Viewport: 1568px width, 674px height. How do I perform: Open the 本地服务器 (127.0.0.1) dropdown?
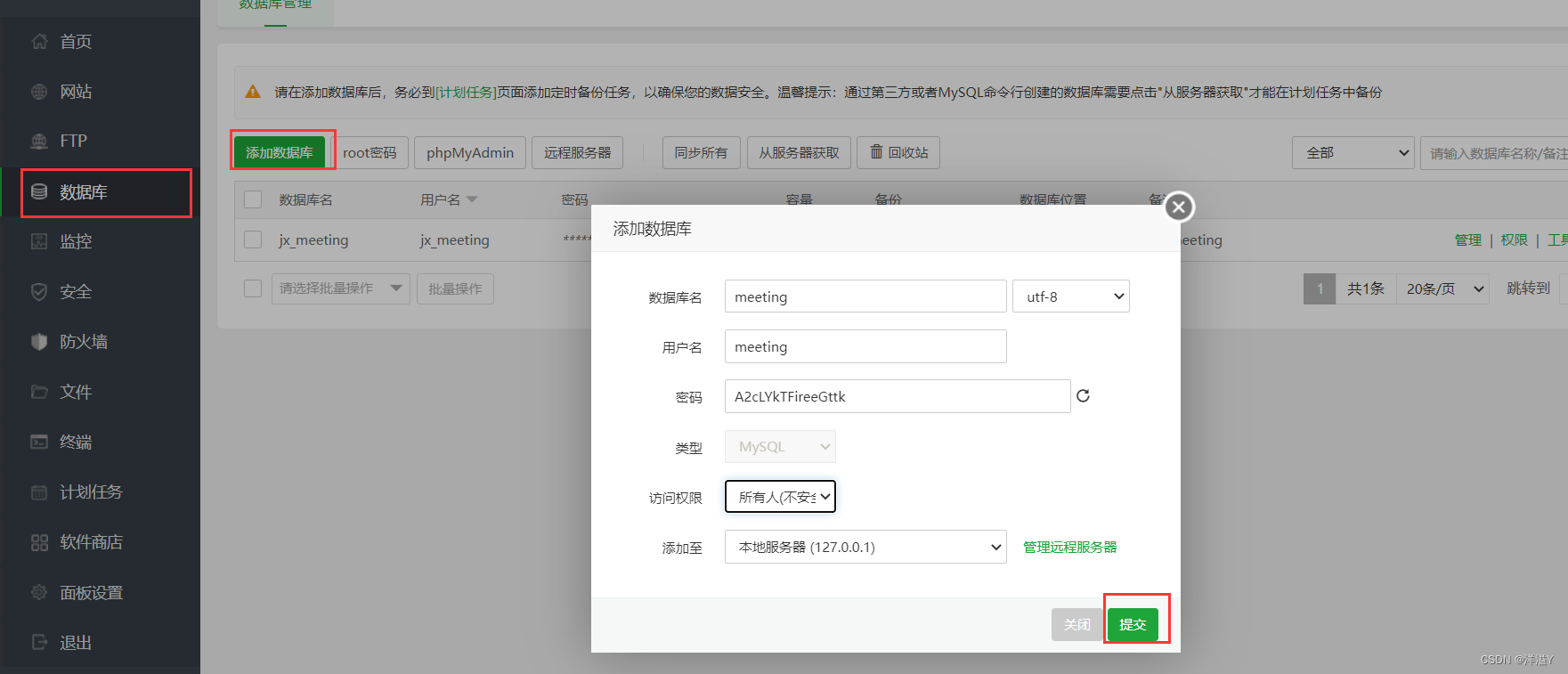865,547
